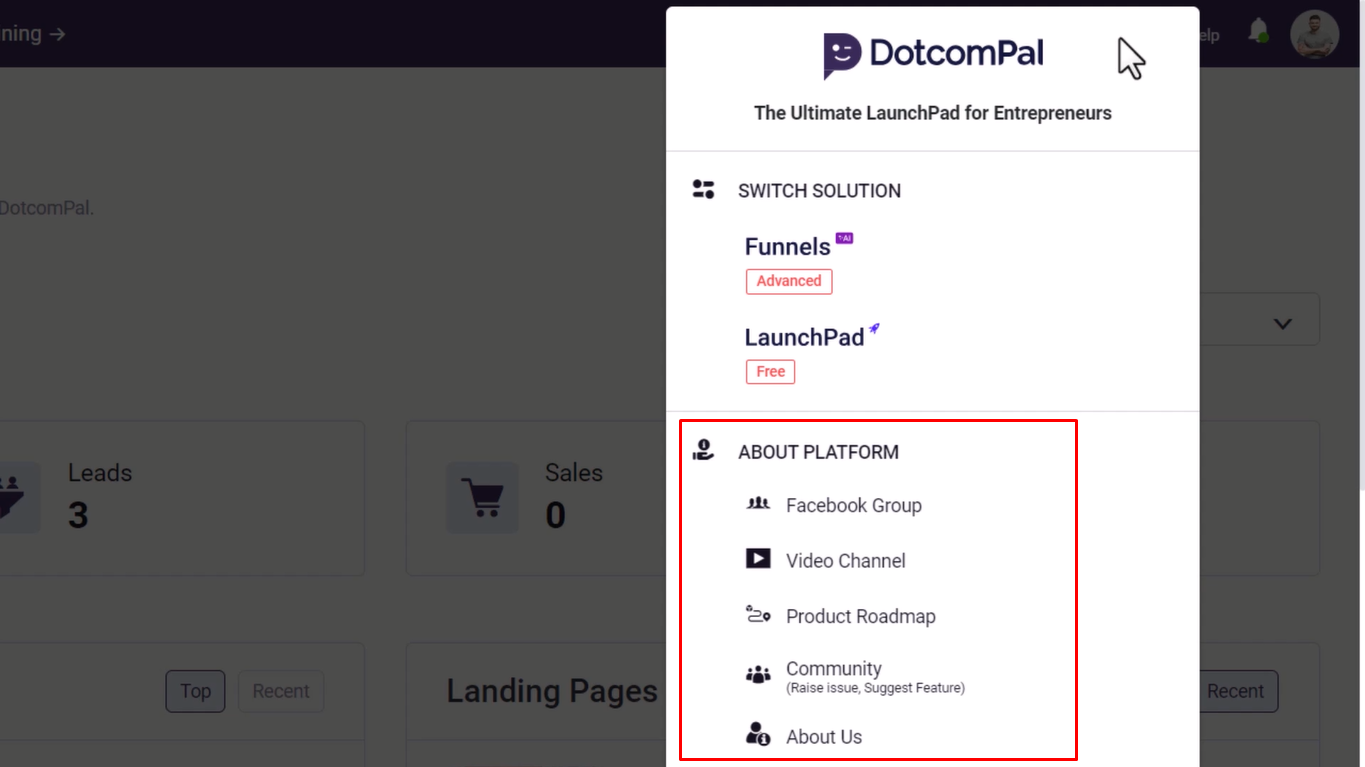Click the Facebook Group people icon
Screen dimensions: 1365x767
758,504
